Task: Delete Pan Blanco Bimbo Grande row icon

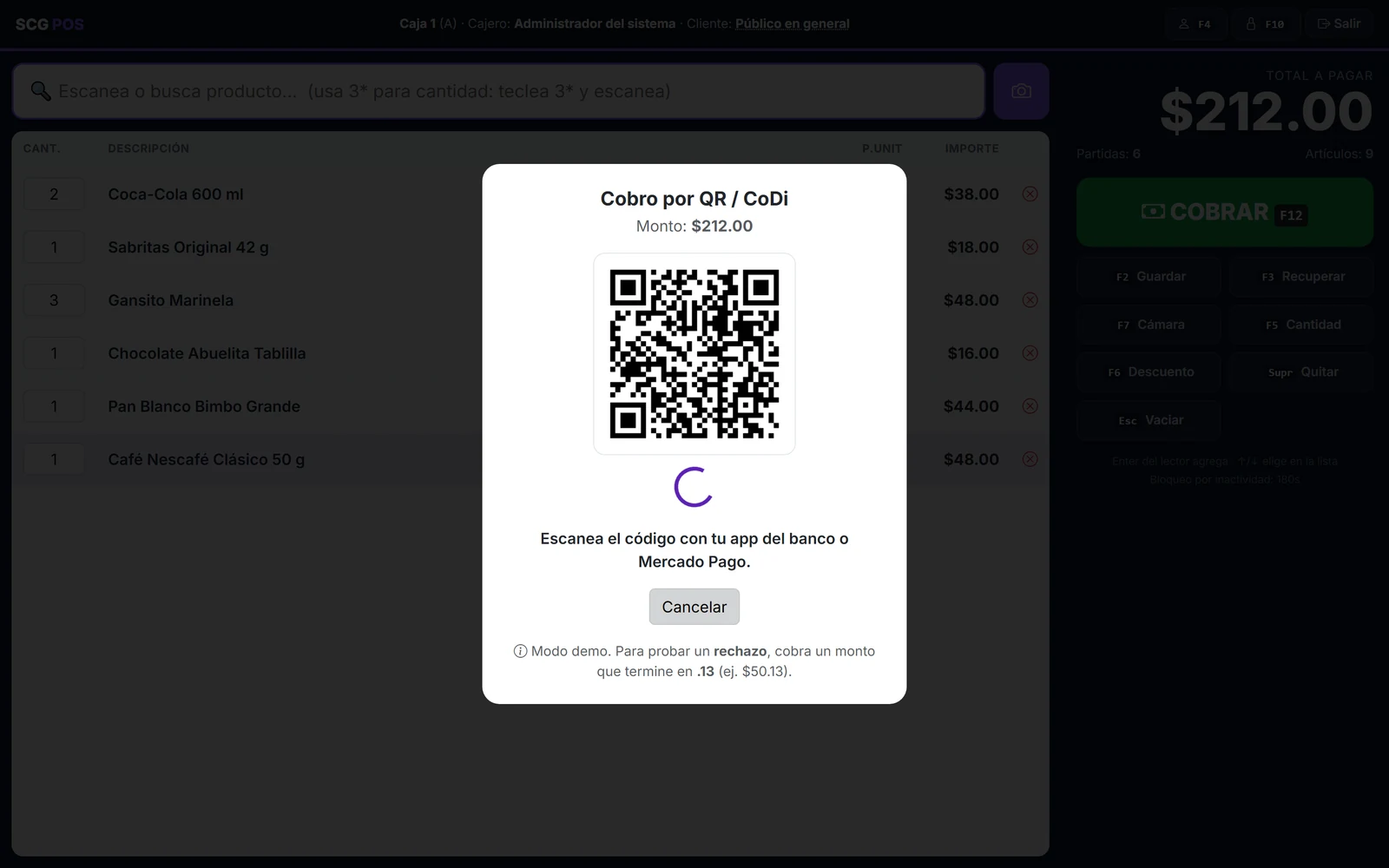Action: point(1030,406)
